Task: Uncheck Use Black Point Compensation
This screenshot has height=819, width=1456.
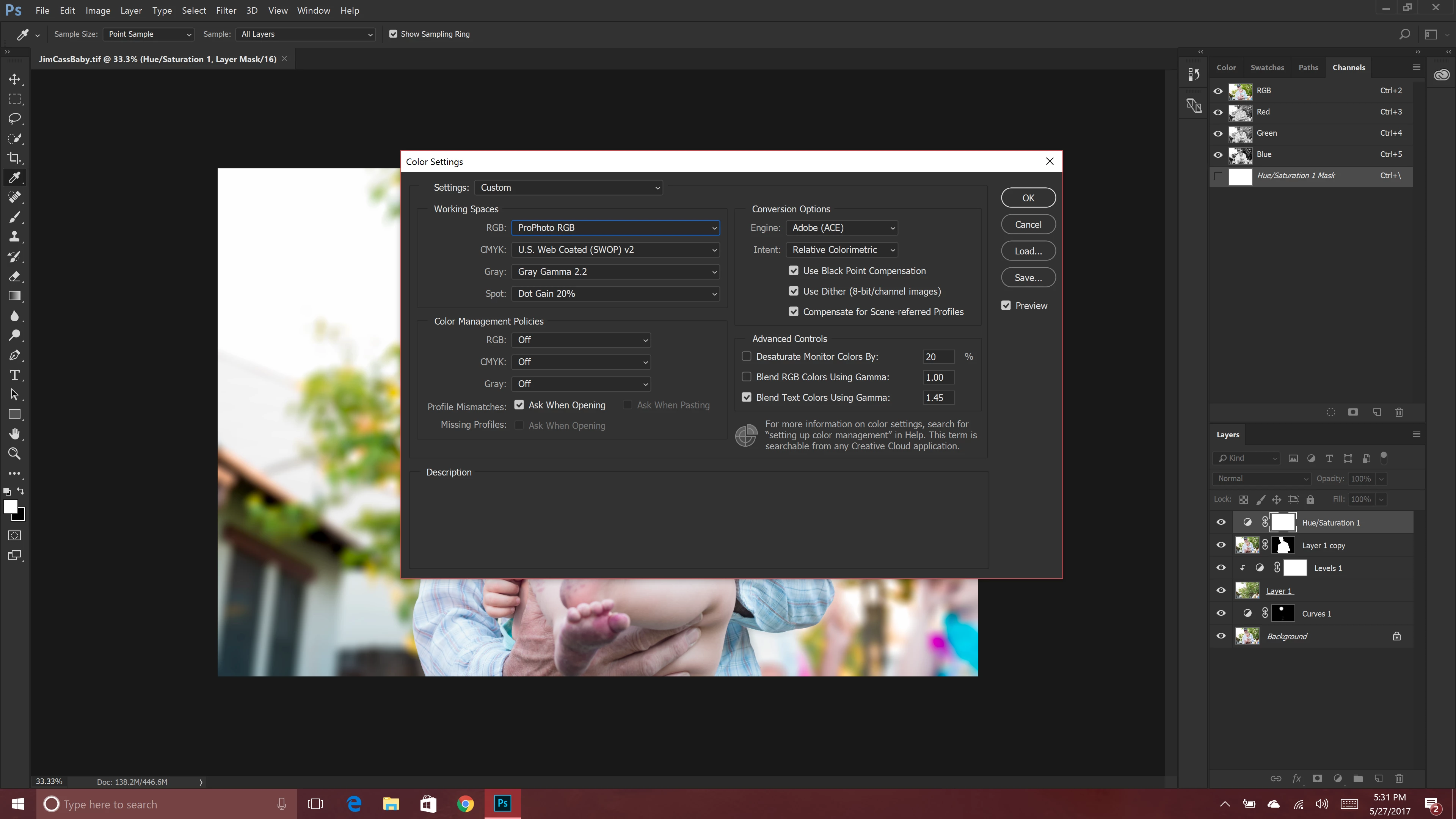Action: (x=794, y=271)
